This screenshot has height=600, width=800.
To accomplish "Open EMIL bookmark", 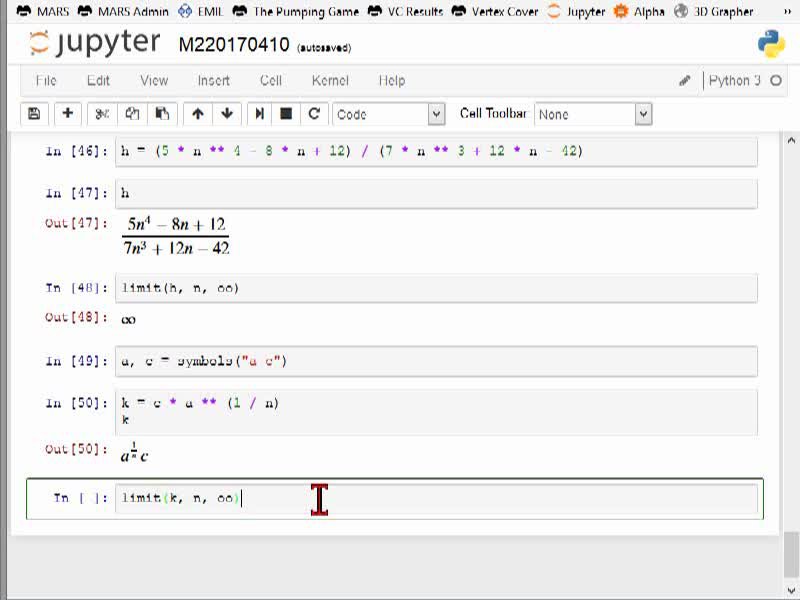I will click(x=201, y=11).
